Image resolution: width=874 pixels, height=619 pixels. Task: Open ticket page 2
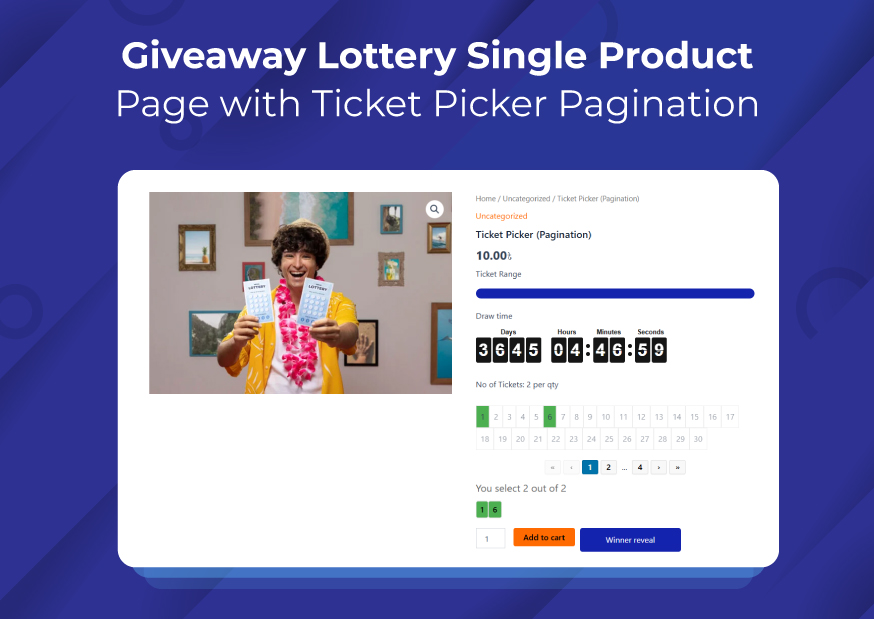point(609,467)
